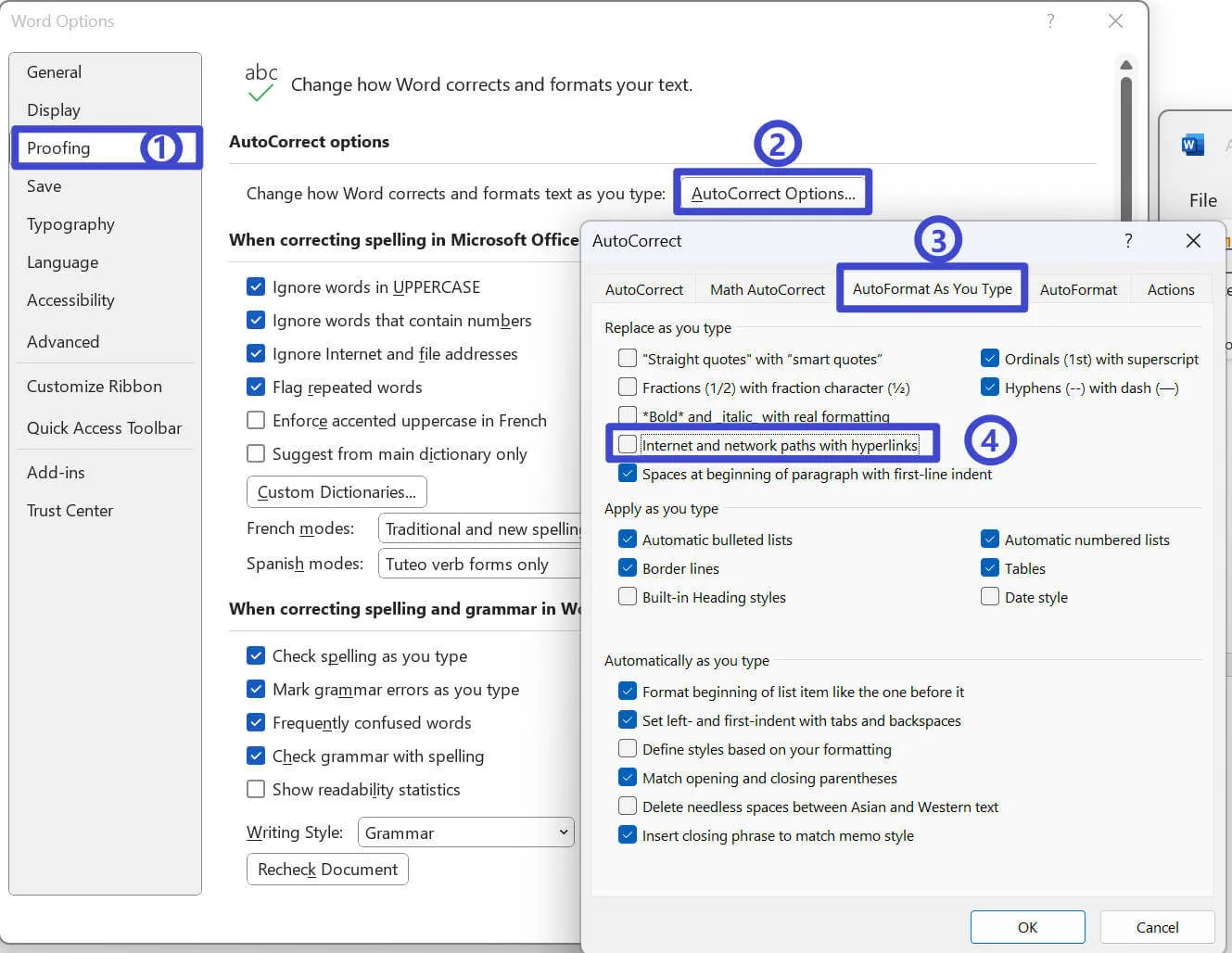
Task: Toggle Automatic numbered lists
Action: click(x=990, y=539)
